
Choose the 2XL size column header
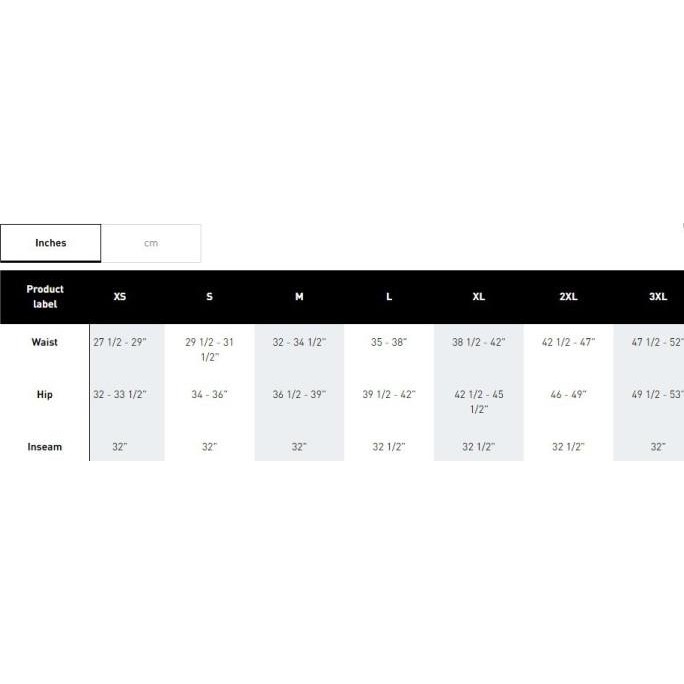point(568,297)
